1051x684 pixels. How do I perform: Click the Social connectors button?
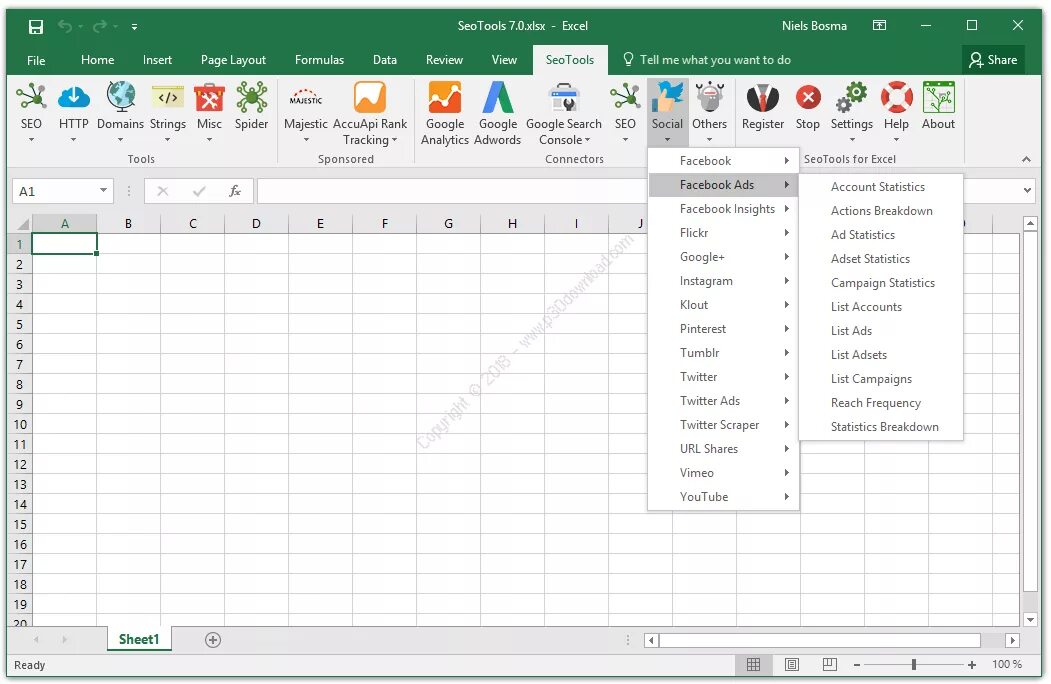(668, 111)
